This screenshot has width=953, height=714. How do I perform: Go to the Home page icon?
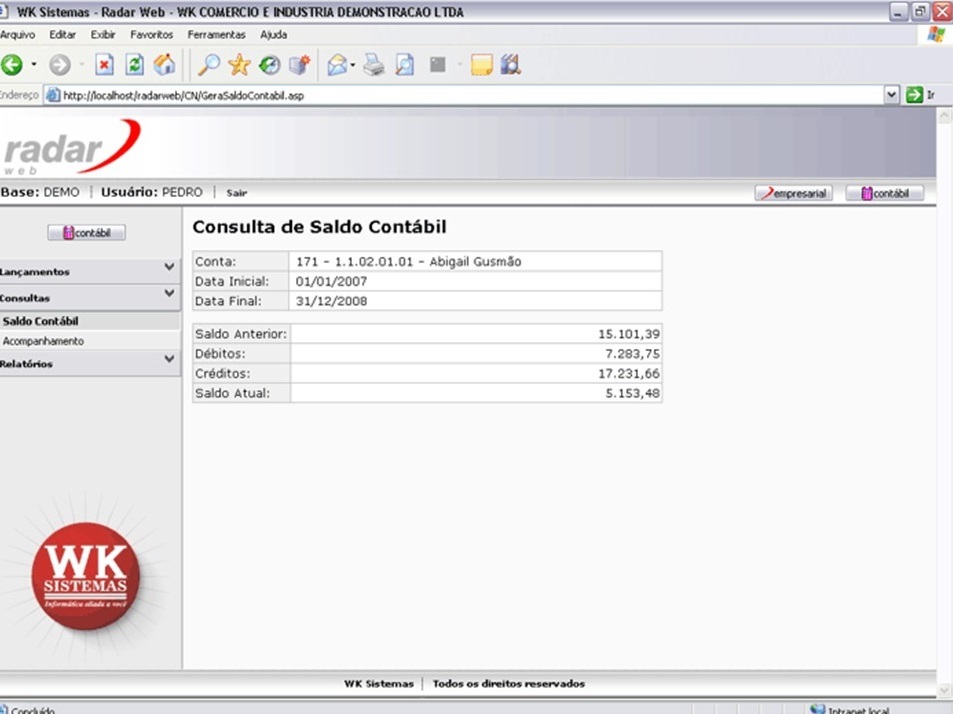pyautogui.click(x=164, y=66)
